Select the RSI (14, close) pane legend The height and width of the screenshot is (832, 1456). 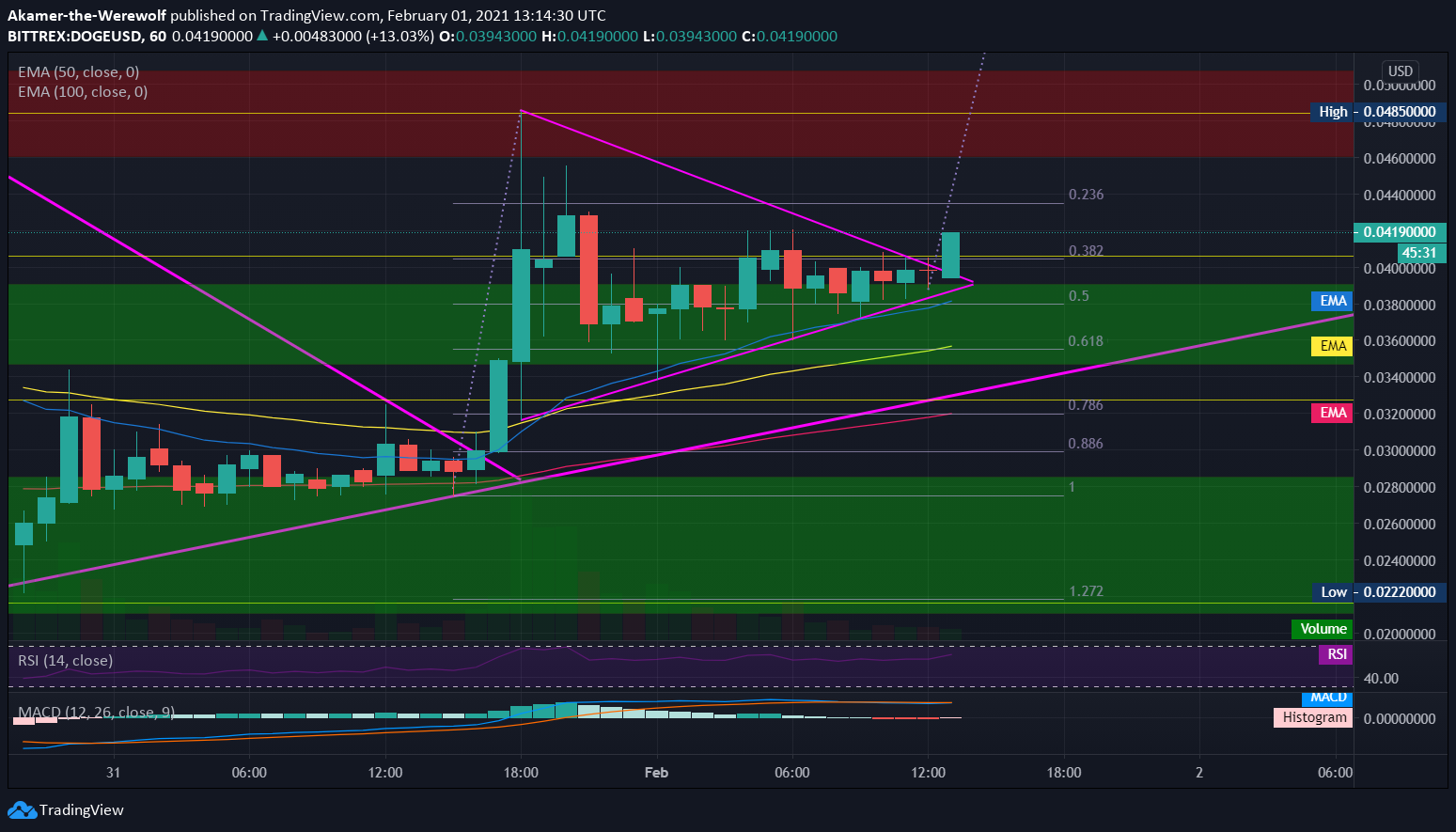(66, 661)
